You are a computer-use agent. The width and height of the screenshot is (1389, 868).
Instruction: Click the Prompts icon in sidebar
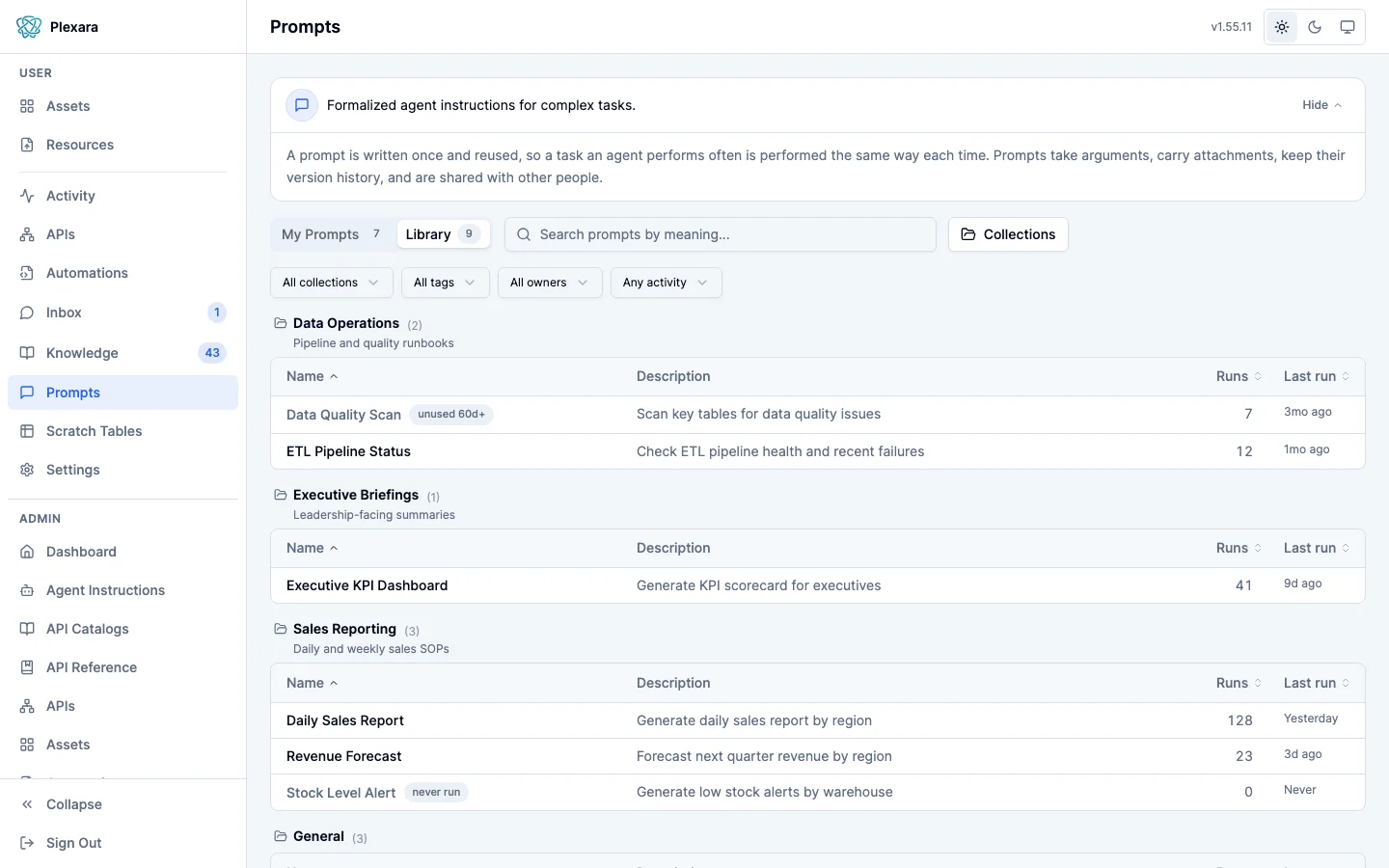point(27,393)
